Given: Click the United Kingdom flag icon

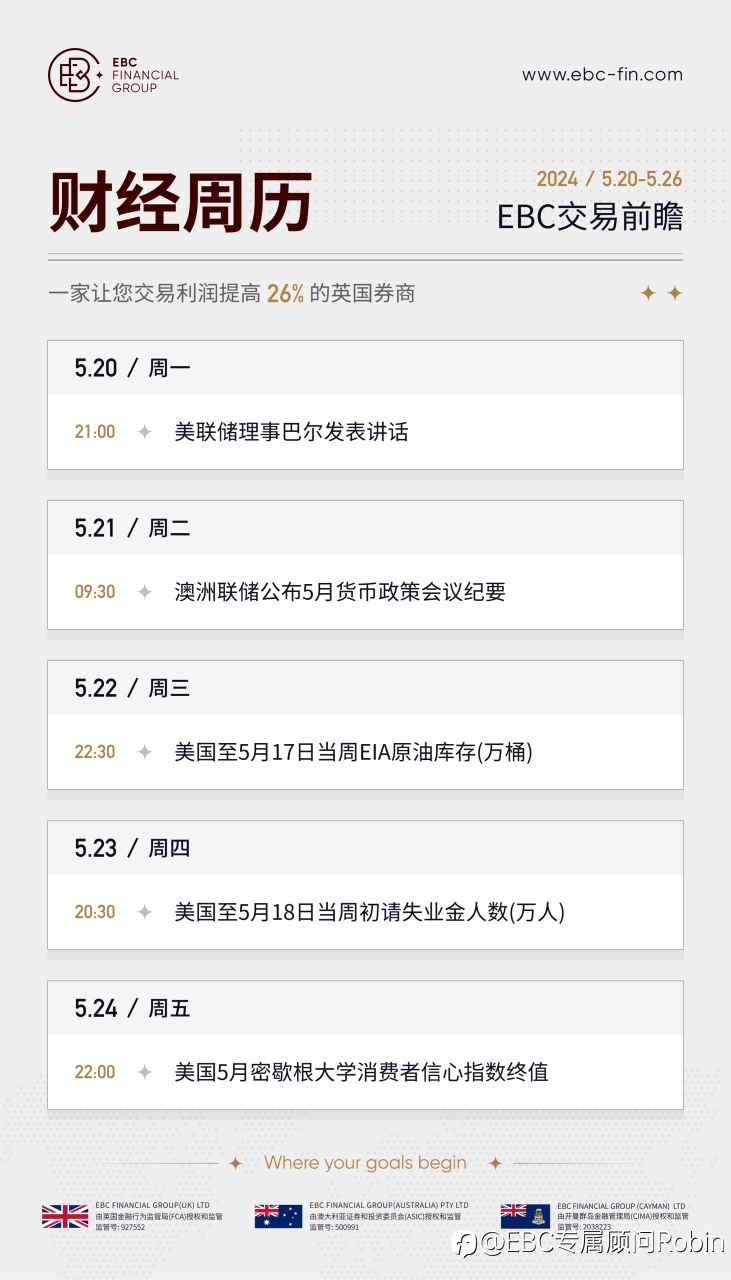Looking at the screenshot, I should click(x=65, y=1216).
